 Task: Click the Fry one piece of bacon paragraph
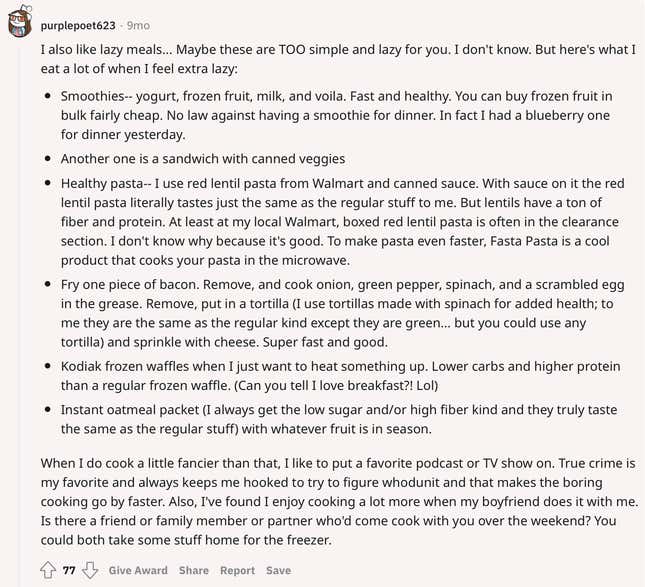(x=343, y=313)
